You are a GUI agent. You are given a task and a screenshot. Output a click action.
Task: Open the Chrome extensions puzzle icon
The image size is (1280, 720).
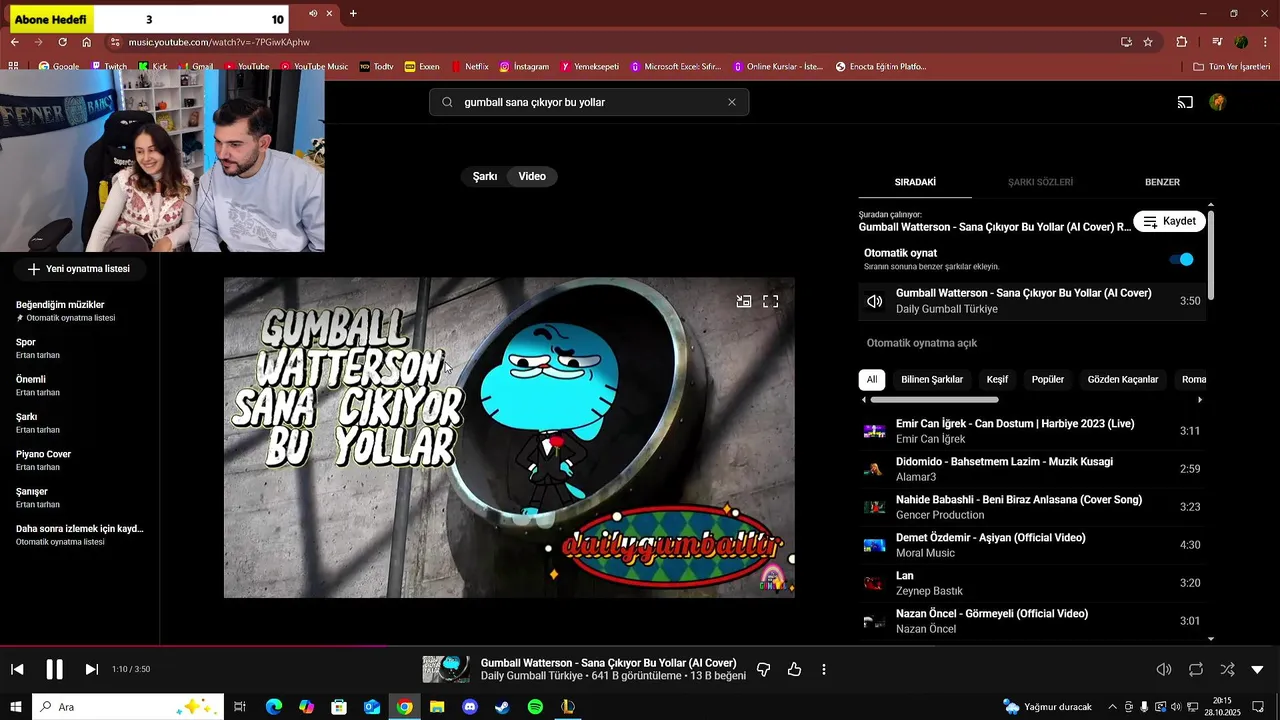coord(1182,42)
